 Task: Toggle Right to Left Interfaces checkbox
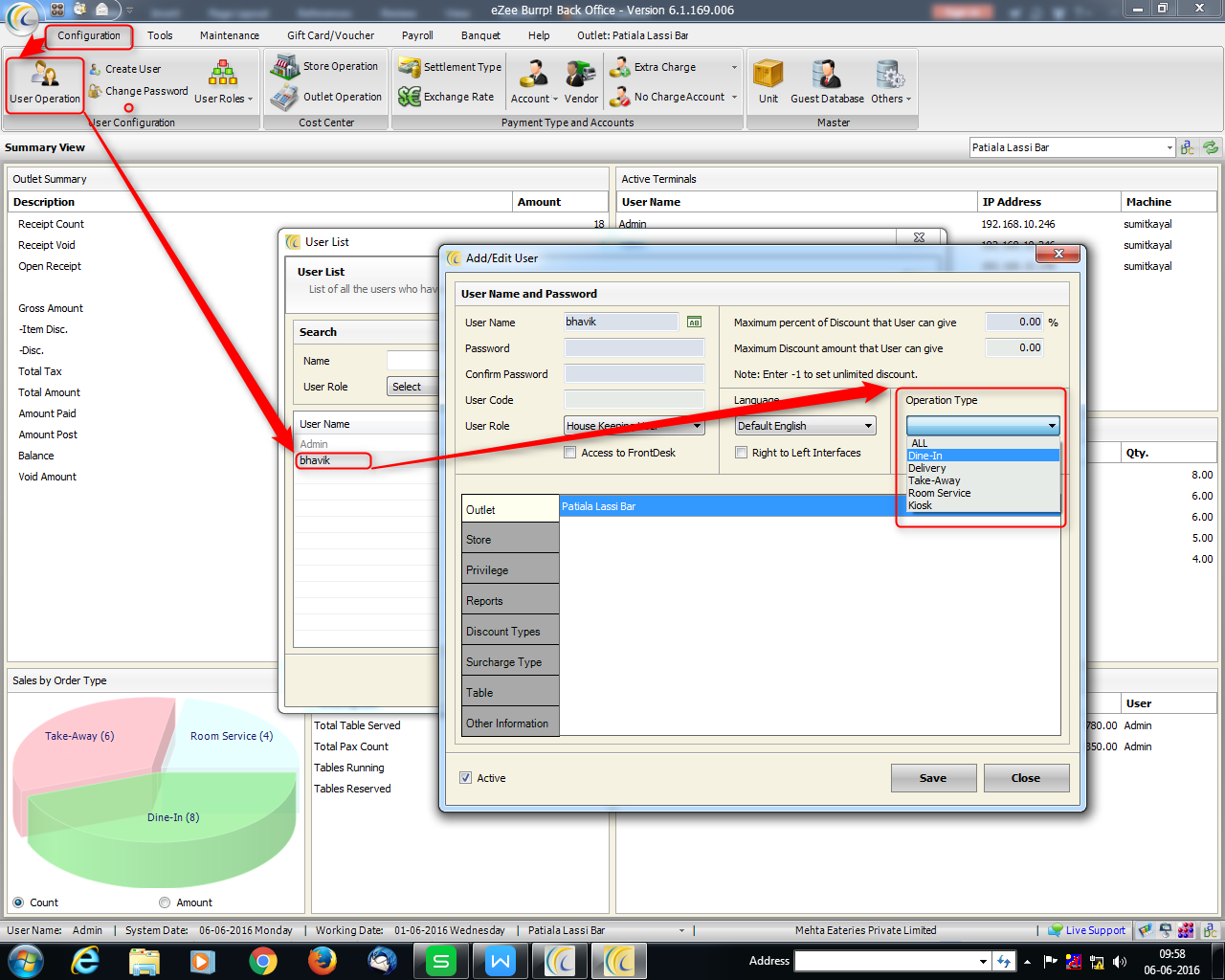741,453
